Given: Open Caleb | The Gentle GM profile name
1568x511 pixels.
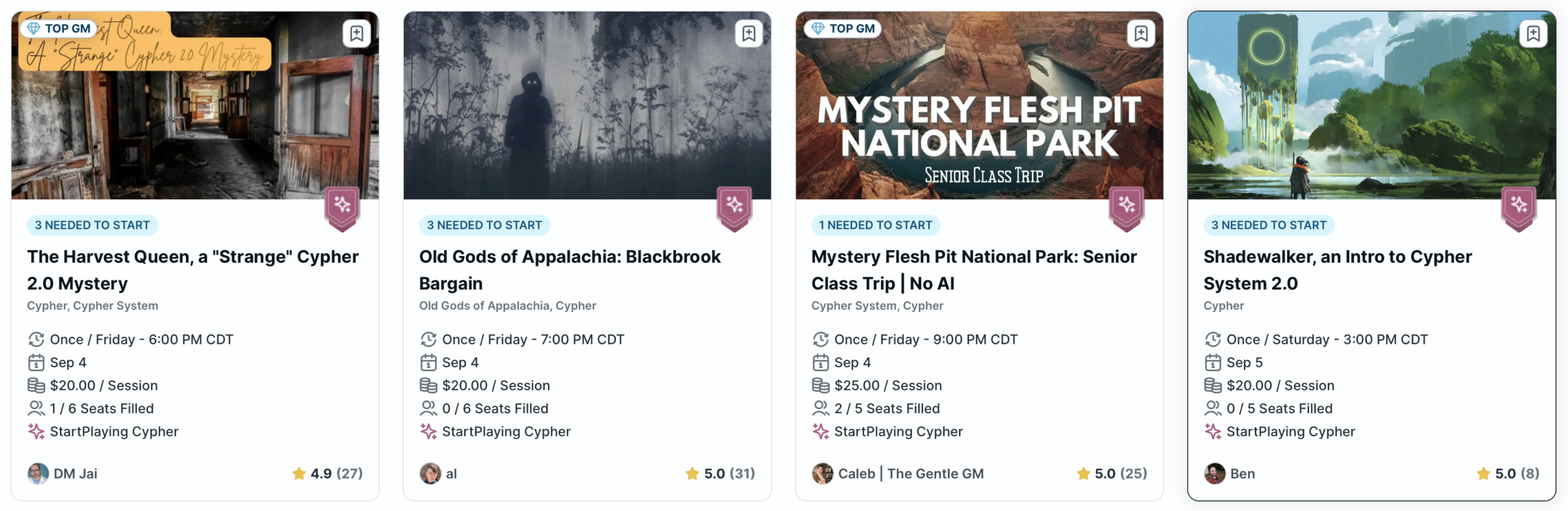Looking at the screenshot, I should (911, 474).
